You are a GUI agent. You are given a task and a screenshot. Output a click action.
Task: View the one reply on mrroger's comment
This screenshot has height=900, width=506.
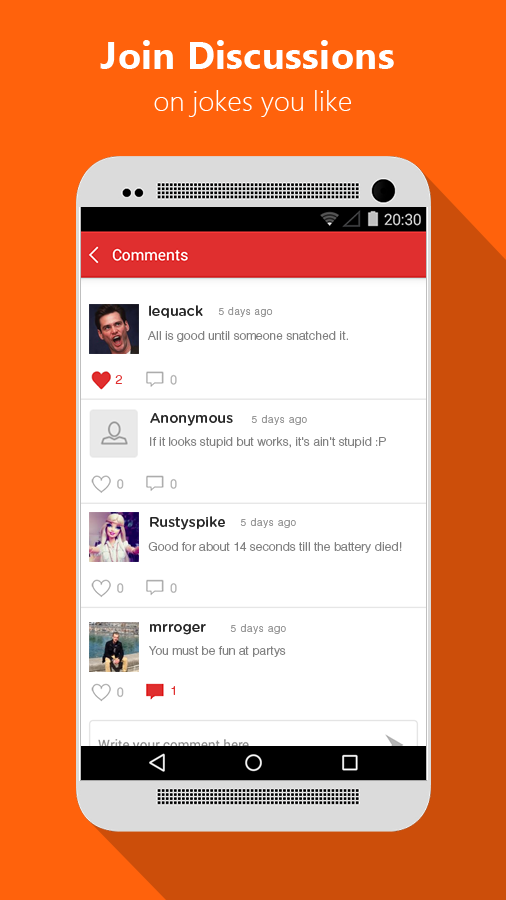[x=155, y=691]
